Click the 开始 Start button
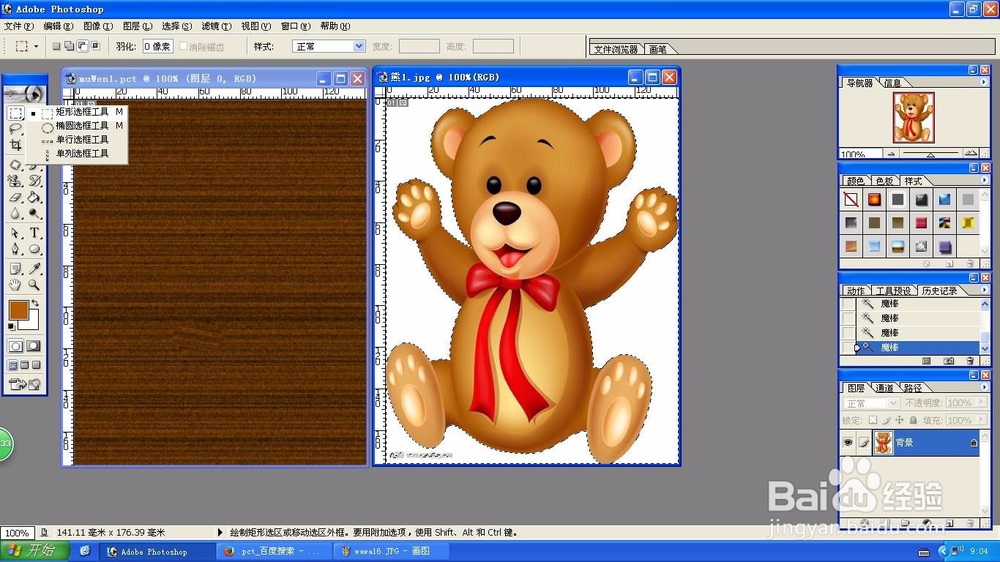This screenshot has width=1000, height=562. (36, 551)
